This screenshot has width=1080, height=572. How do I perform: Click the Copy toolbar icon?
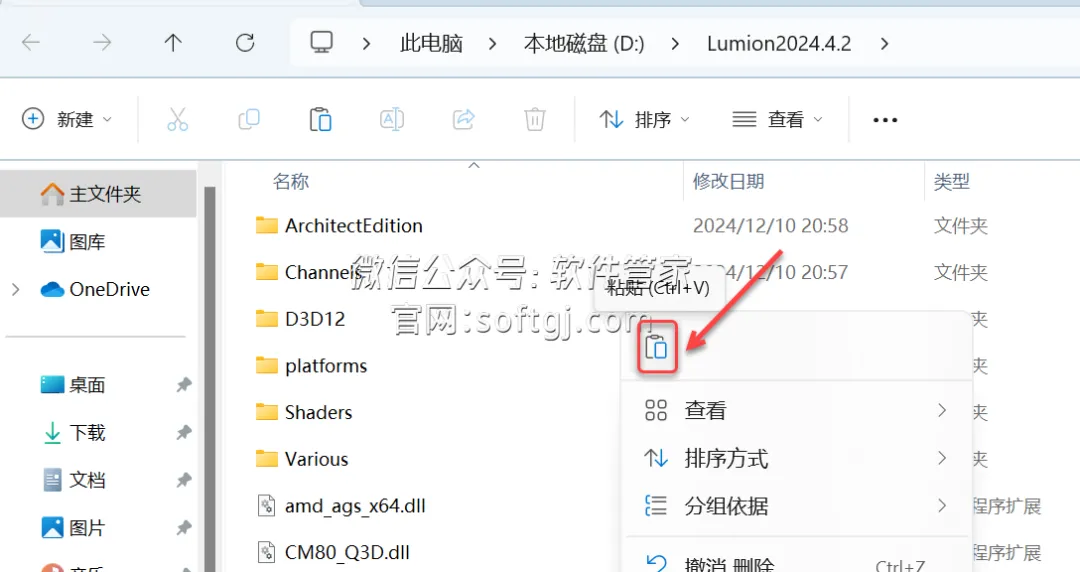pos(249,119)
